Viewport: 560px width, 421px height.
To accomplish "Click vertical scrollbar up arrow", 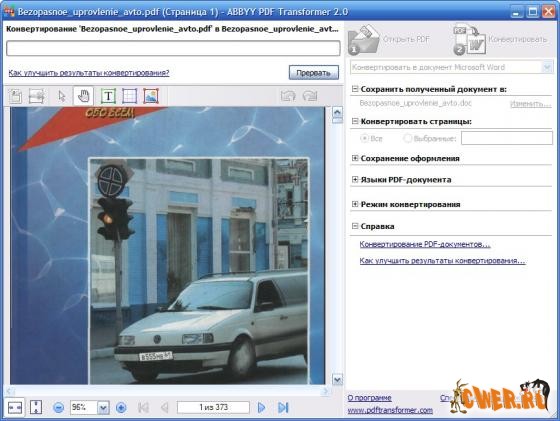I will click(337, 112).
